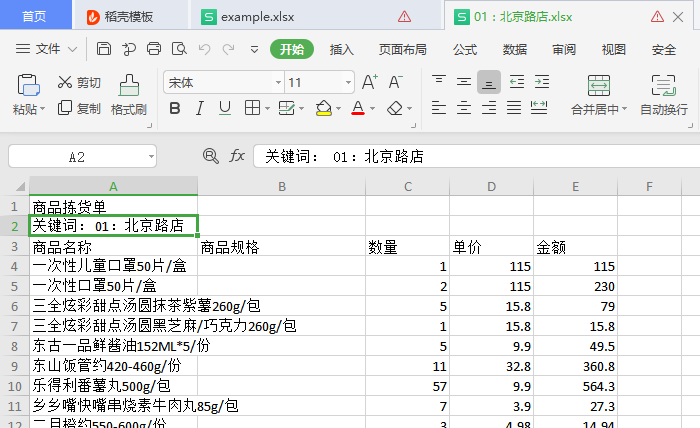700x428 pixels.
Task: Click the fx insert function icon
Action: pyautogui.click(x=237, y=156)
